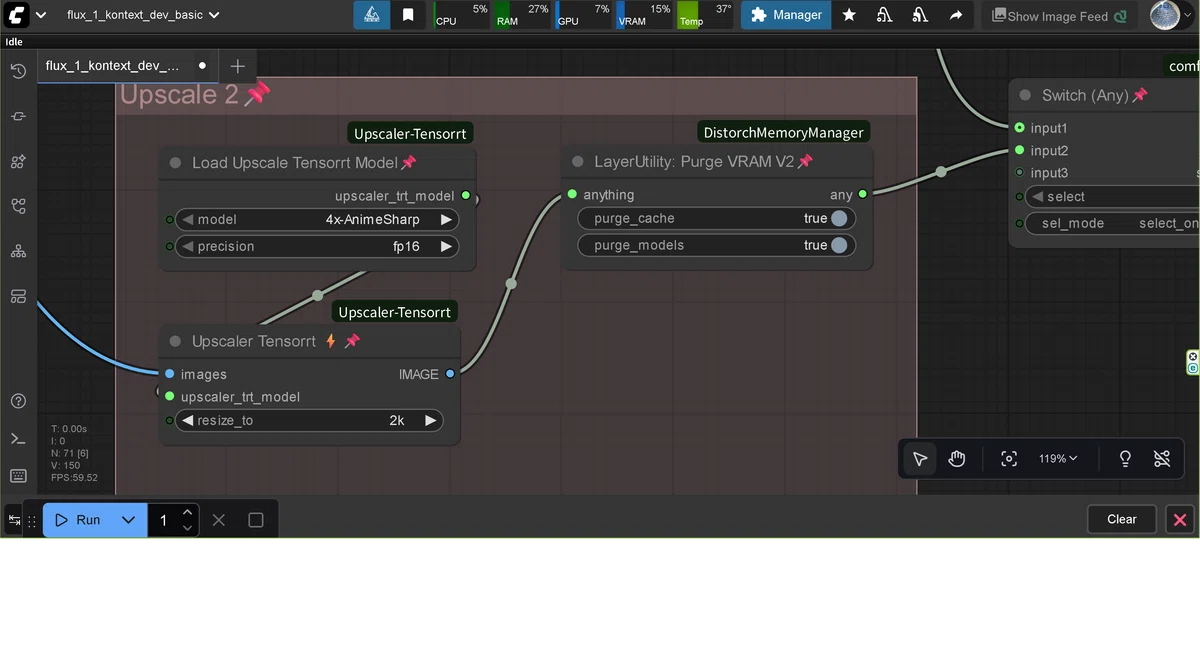Click next arrow on model 4x-AnimeSharp
Viewport: 1200px width, 650px height.
[446, 219]
